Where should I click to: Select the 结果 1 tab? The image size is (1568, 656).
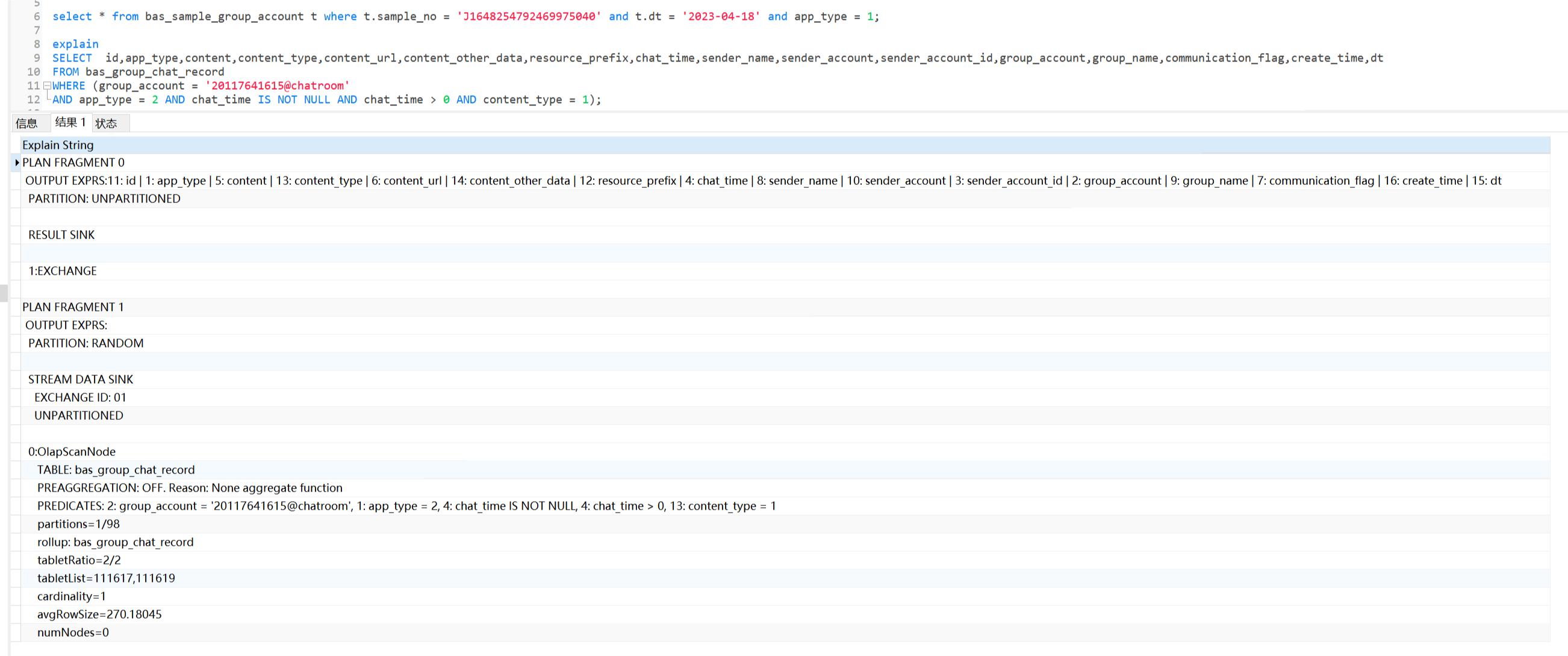coord(70,122)
